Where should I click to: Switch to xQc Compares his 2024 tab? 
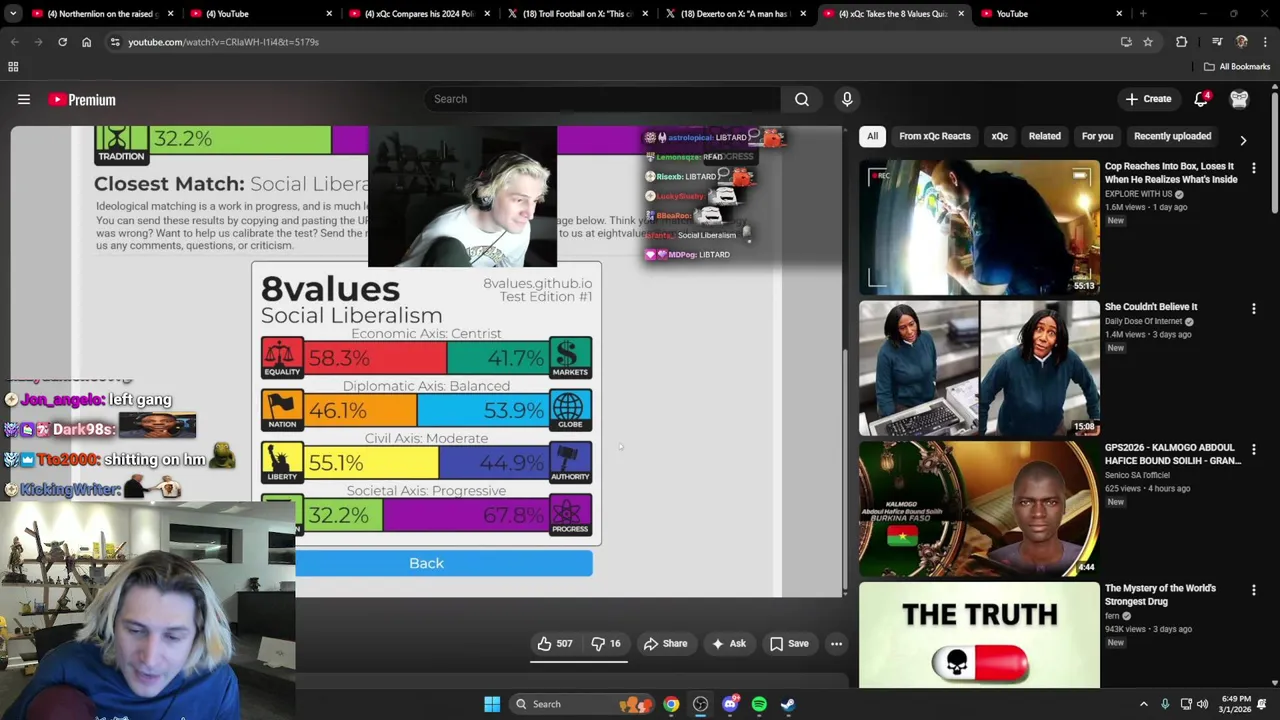coord(418,14)
